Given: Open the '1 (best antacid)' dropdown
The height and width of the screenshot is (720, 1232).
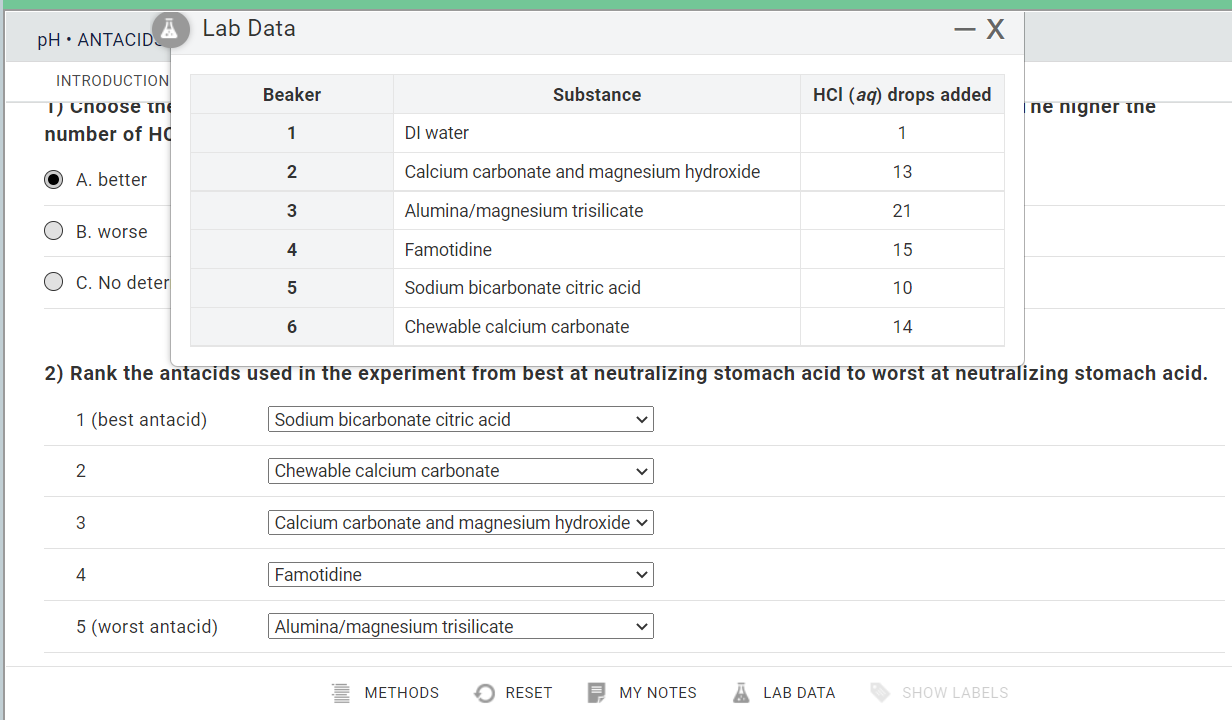Looking at the screenshot, I should pyautogui.click(x=460, y=419).
